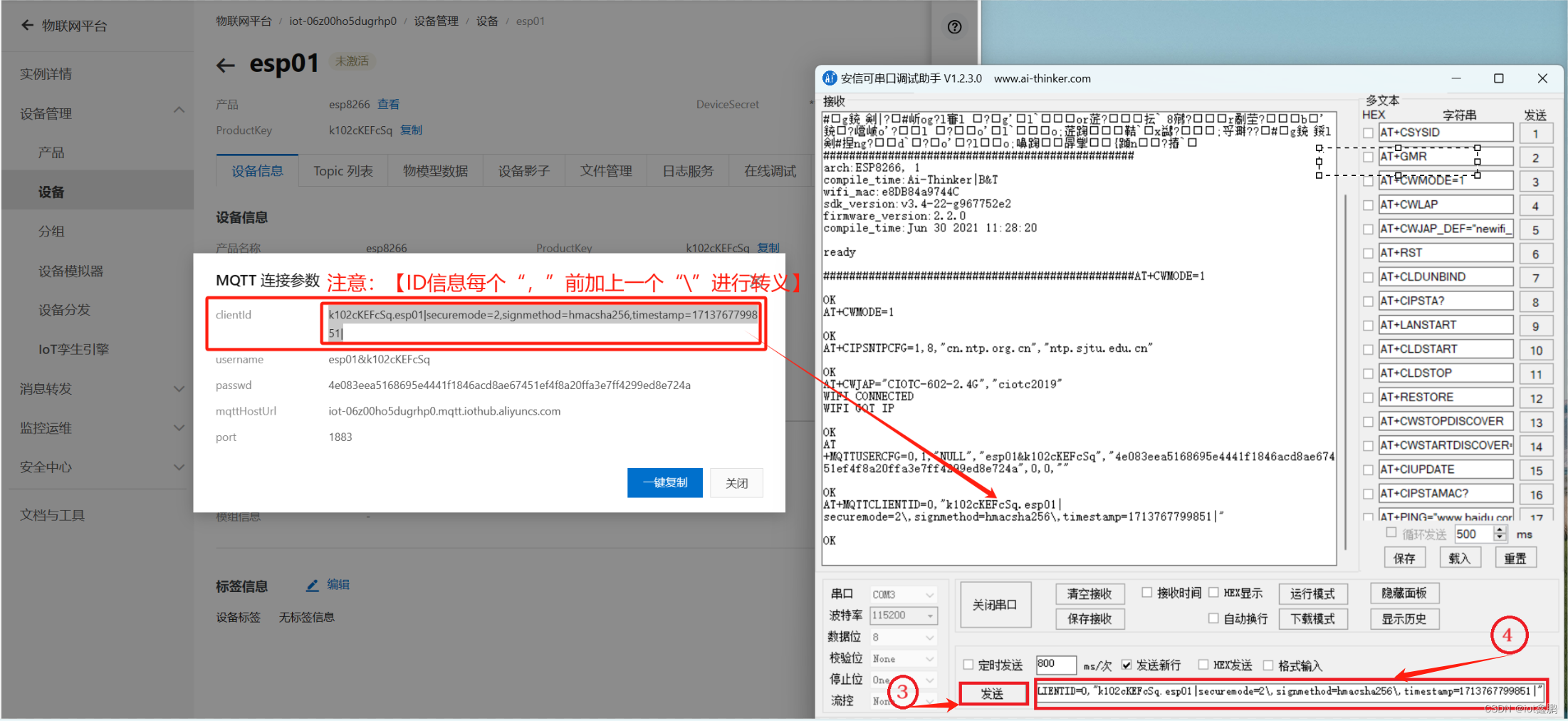
Task: Click the 复制 link beside ProductKey header
Action: coord(411,130)
